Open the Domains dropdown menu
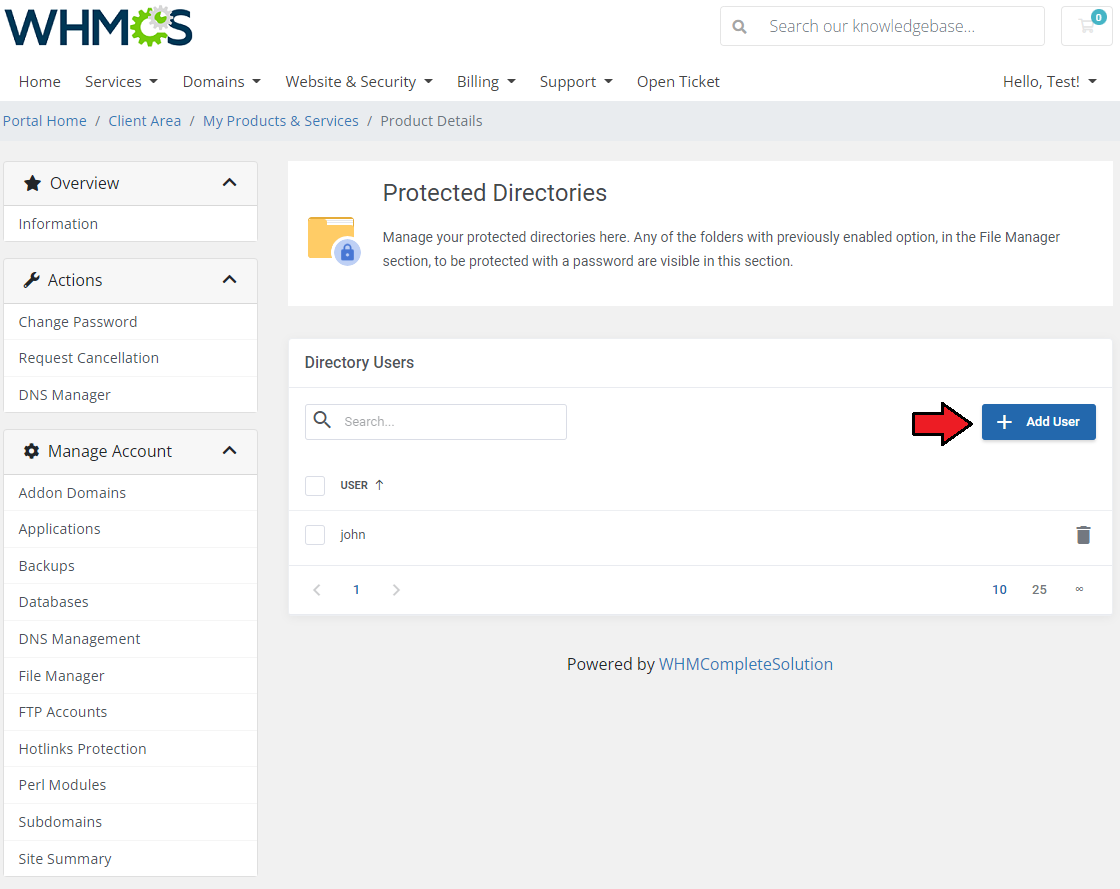Viewport: 1120px width, 889px height. click(x=221, y=81)
